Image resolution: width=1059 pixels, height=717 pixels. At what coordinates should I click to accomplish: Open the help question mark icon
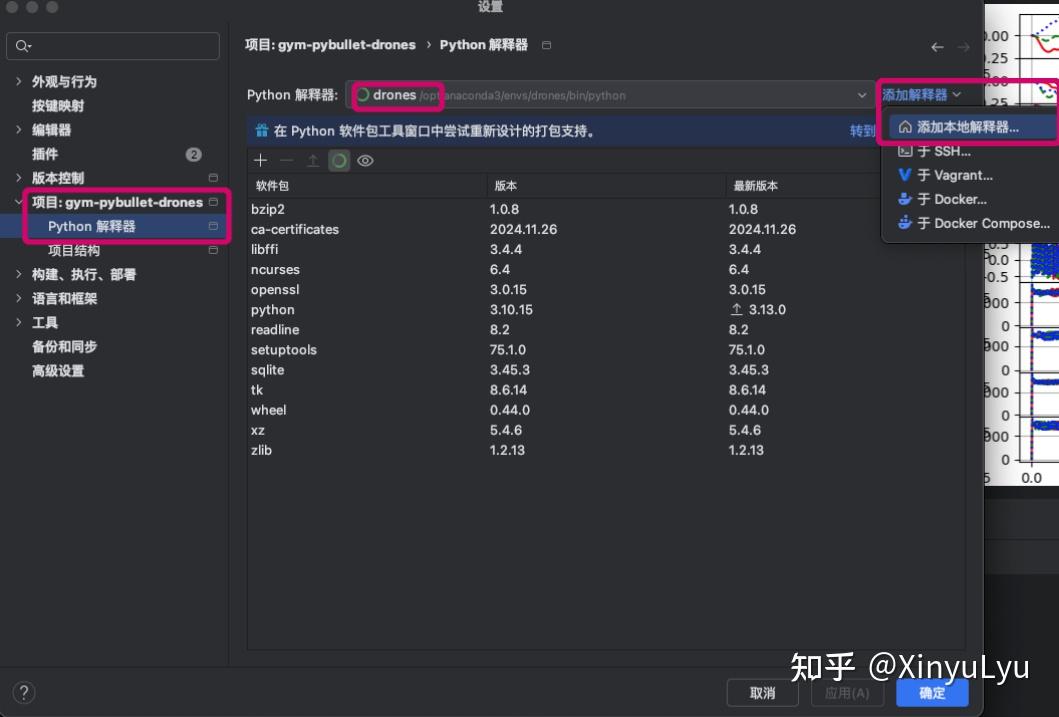click(x=23, y=692)
